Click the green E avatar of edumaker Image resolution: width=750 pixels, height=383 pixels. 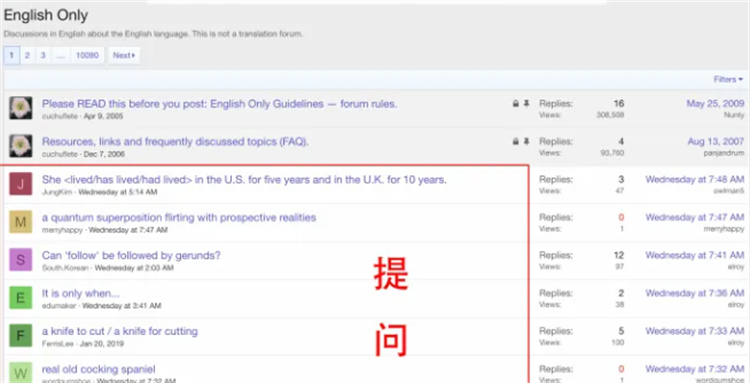[21, 298]
